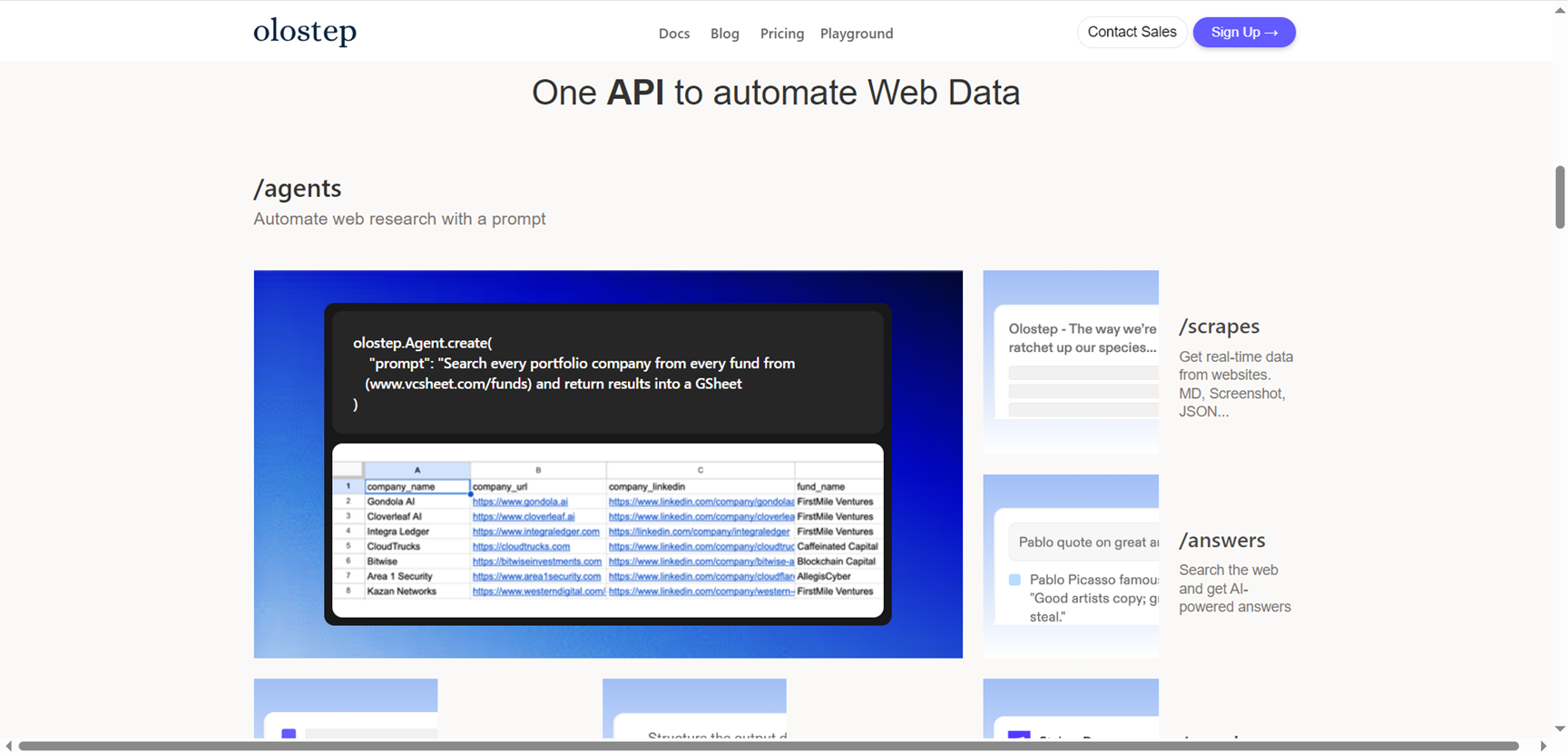The image size is (1568, 753).
Task: Click the cloudtrucks.com URL in sheet
Action: (521, 546)
